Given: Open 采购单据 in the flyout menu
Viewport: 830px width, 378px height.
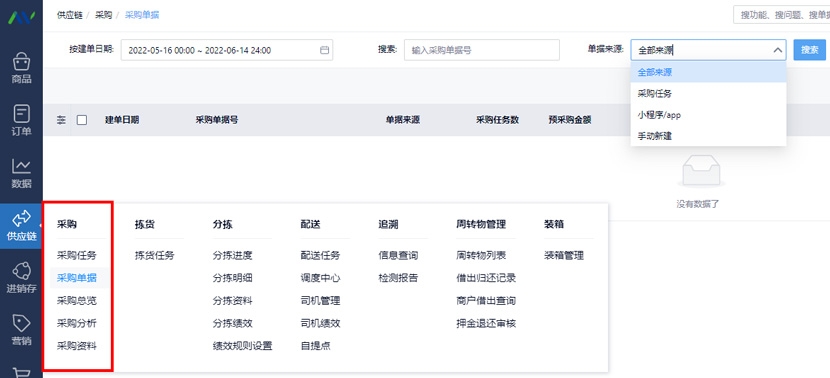Looking at the screenshot, I should (77, 278).
